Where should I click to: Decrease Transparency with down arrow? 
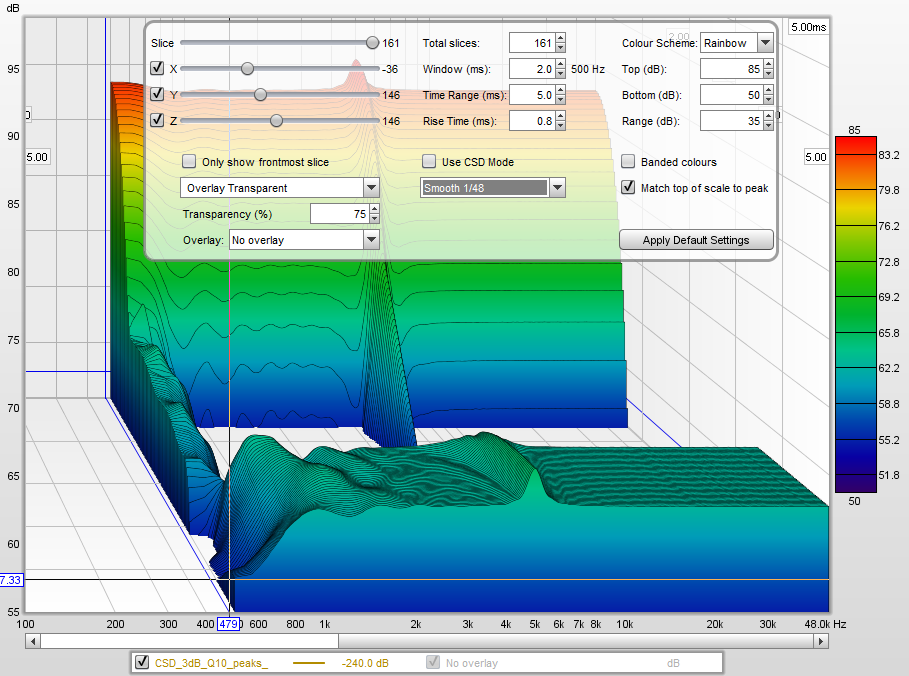point(374,219)
